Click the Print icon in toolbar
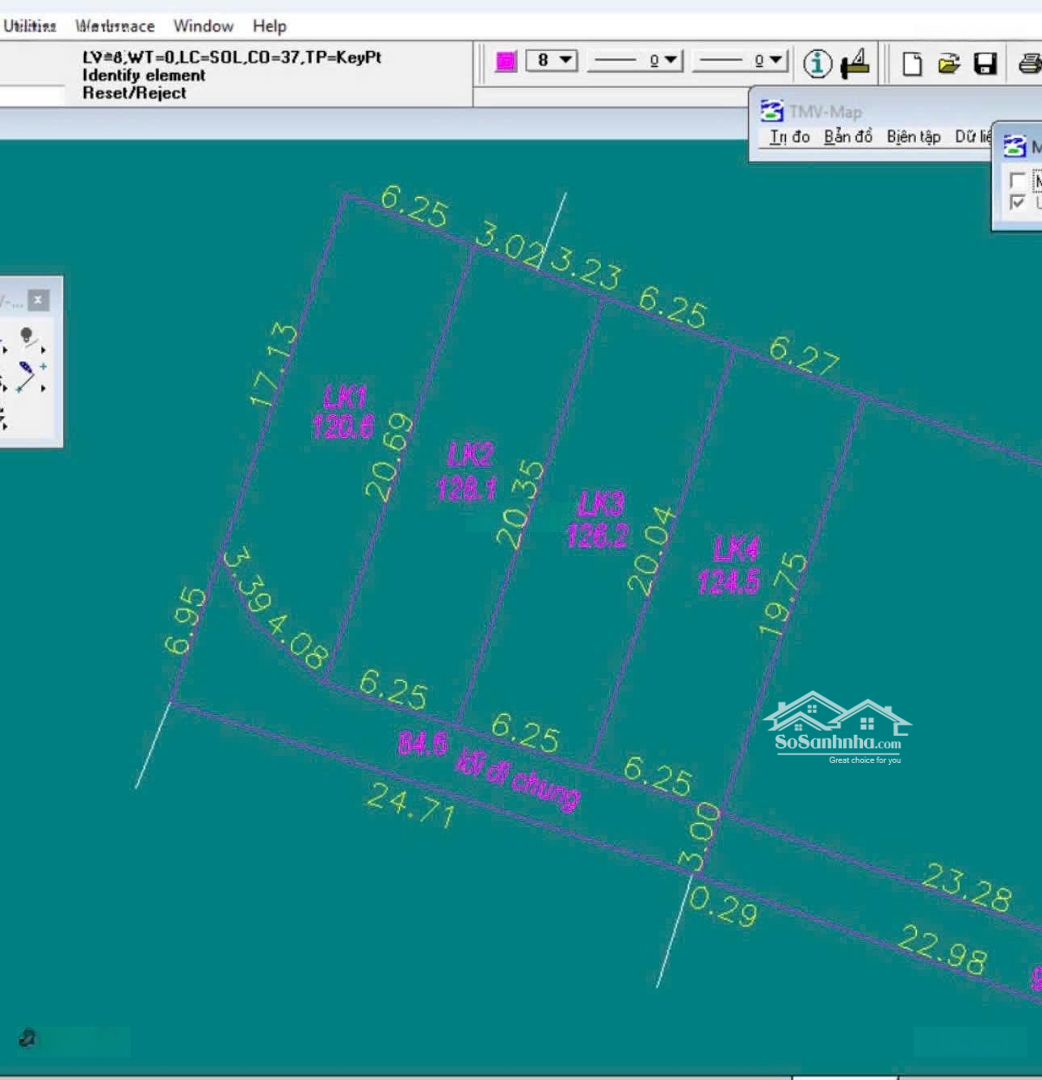This screenshot has height=1080, width=1042. pos(1029,64)
